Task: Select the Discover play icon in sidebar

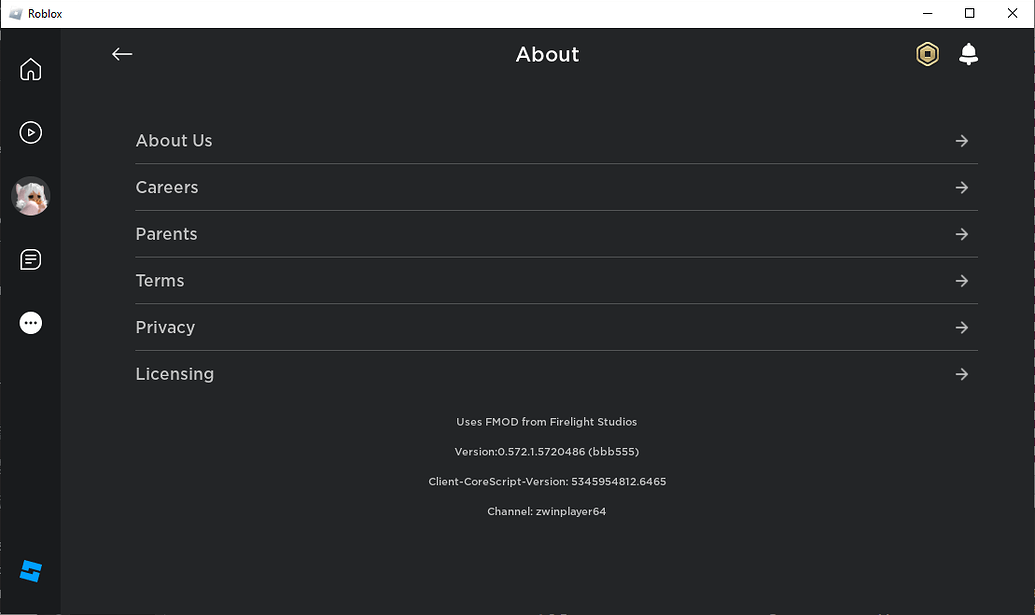Action: [30, 132]
